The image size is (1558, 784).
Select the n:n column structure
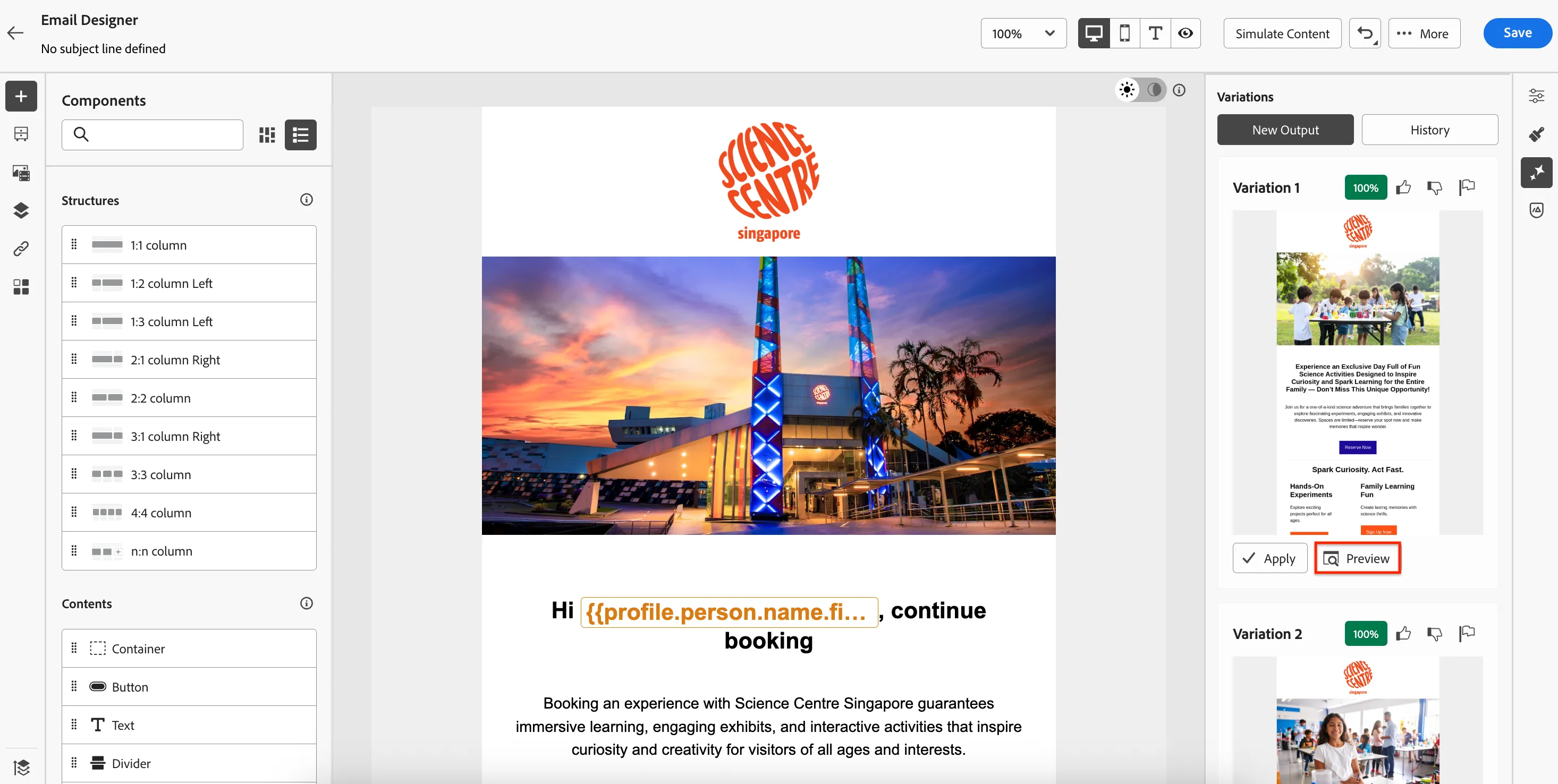[189, 551]
